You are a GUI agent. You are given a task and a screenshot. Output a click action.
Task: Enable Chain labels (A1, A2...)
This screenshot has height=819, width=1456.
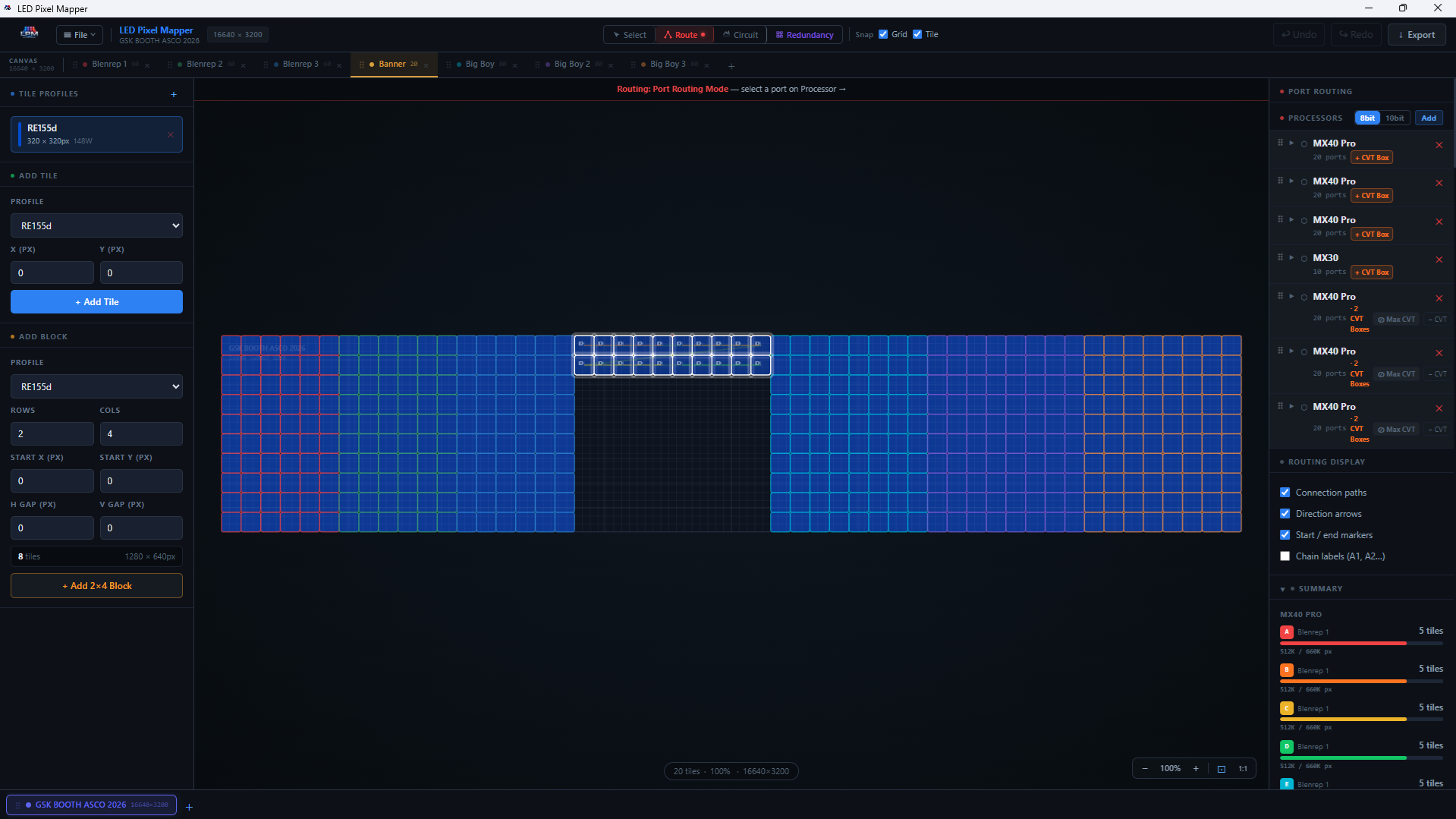(1285, 556)
